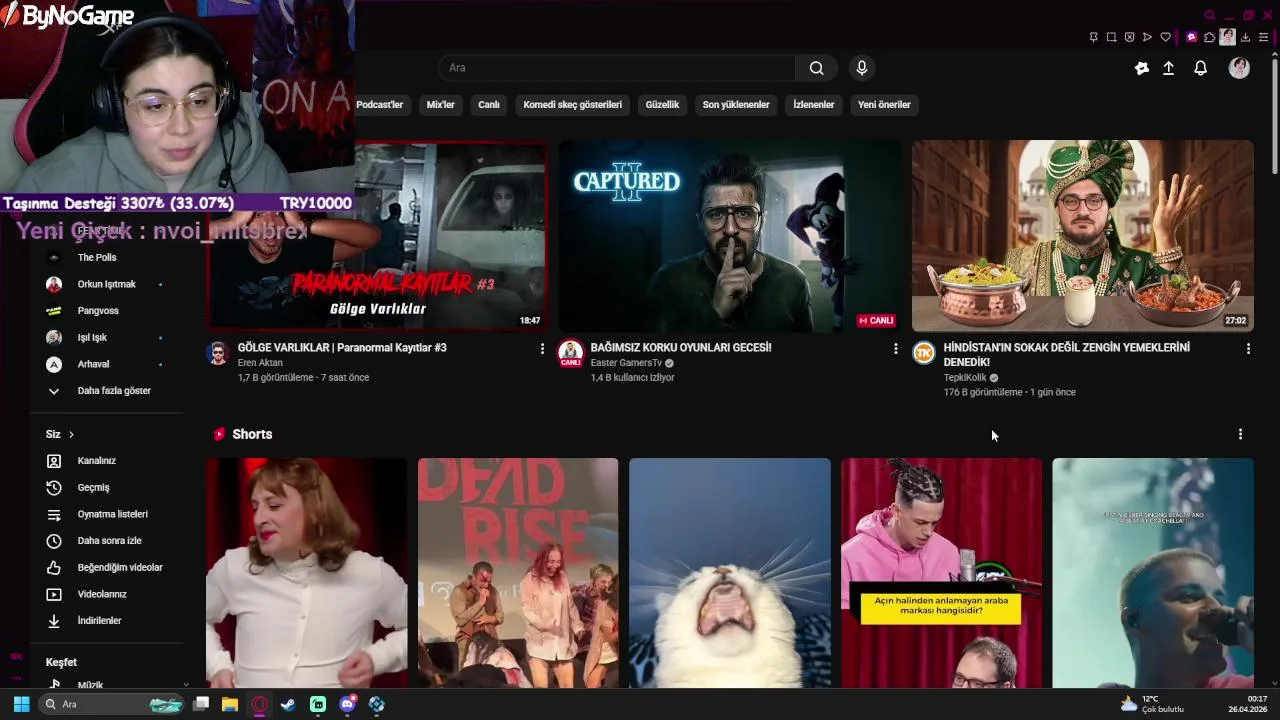Click the YouTube search input field
1280x720 pixels.
(x=617, y=68)
